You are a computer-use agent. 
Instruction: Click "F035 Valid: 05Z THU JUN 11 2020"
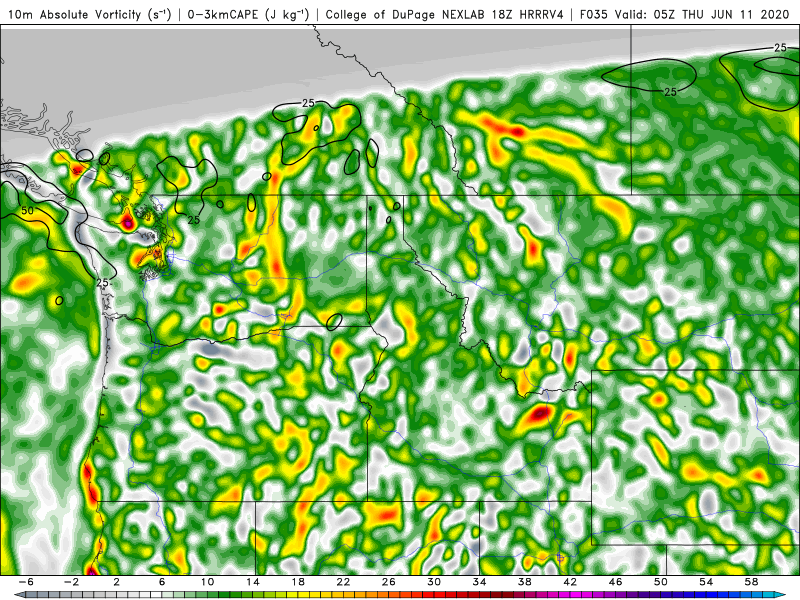coord(685,14)
